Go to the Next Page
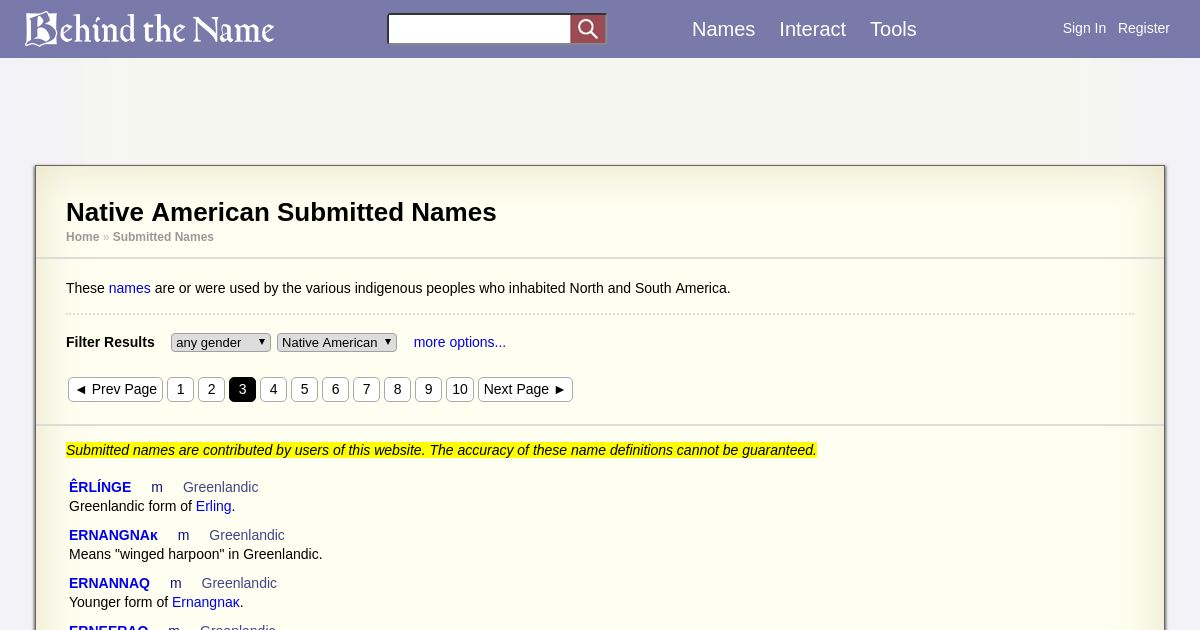 tap(525, 389)
